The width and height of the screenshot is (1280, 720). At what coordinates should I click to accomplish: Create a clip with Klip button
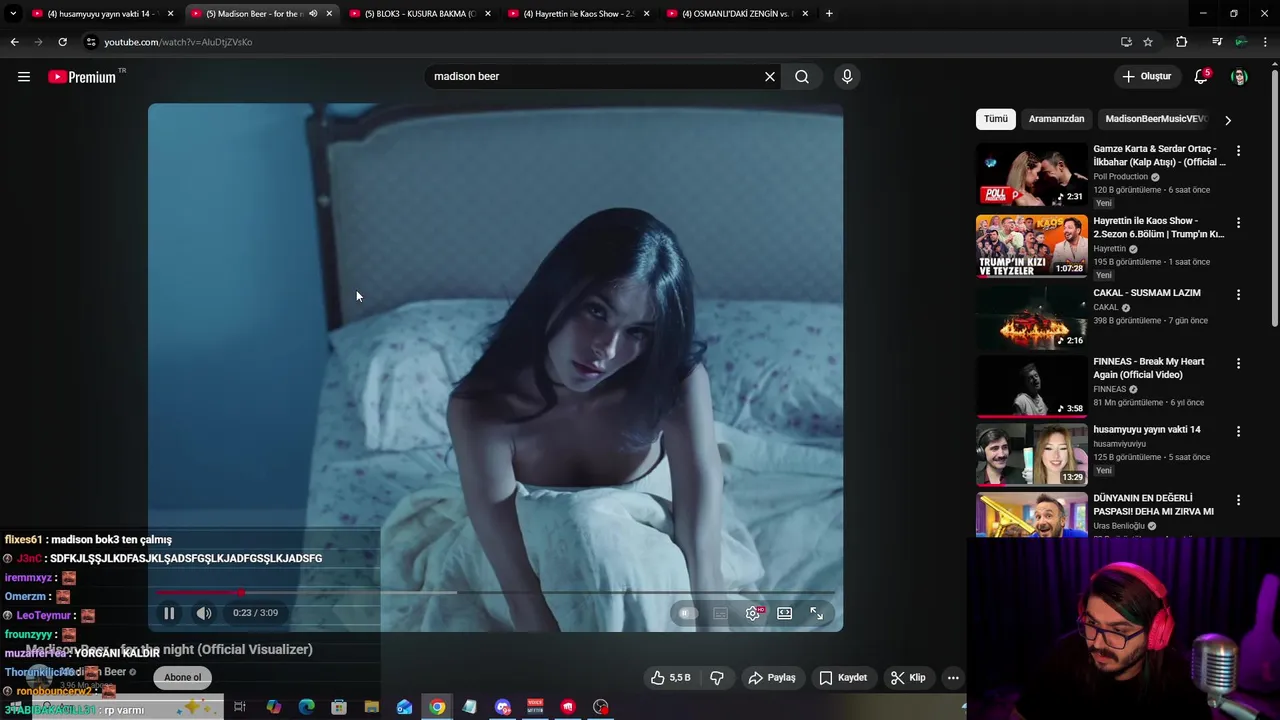[908, 678]
